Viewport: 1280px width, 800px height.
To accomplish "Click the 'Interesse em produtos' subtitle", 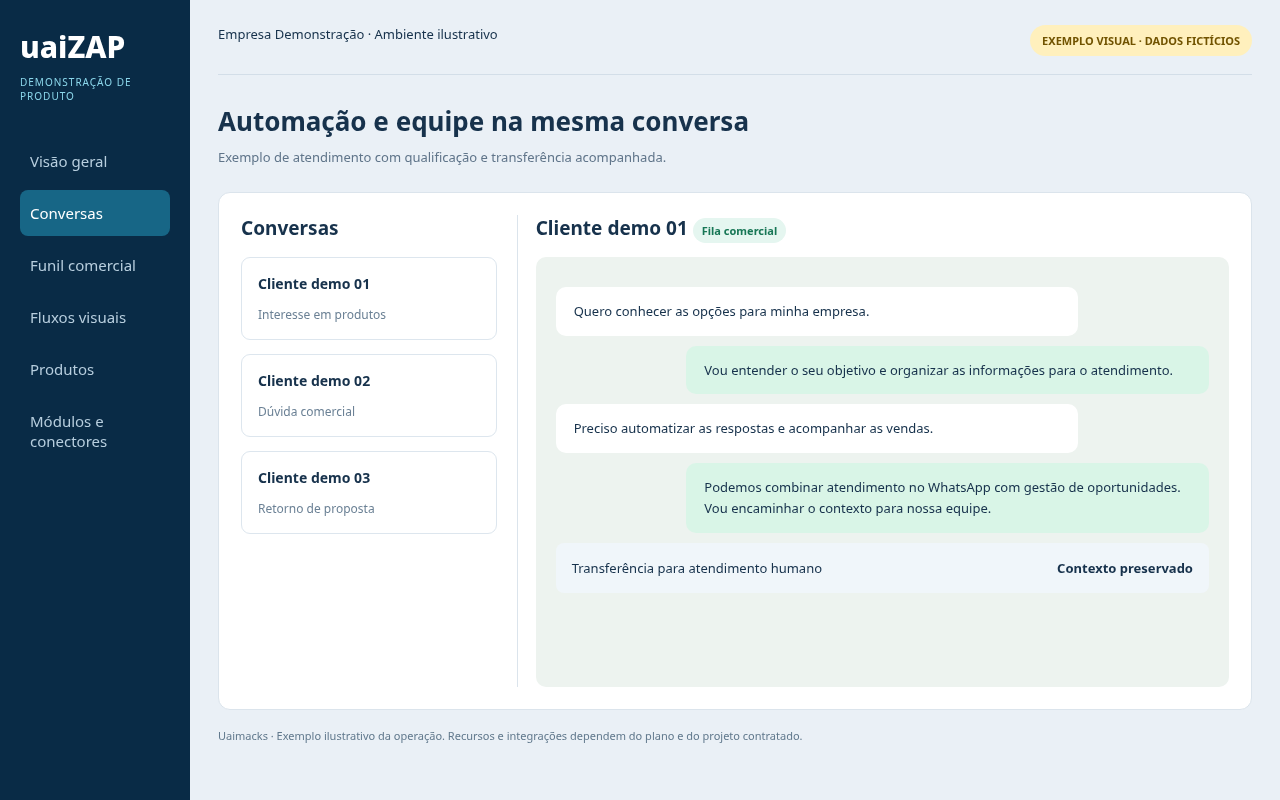I will 322,314.
